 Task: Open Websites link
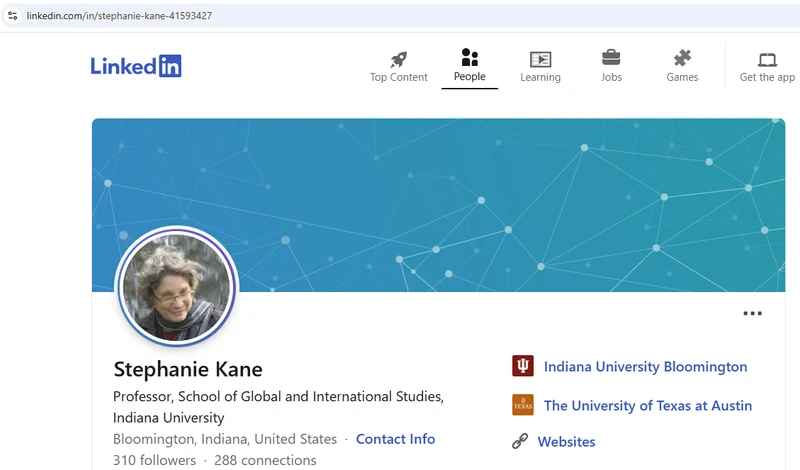tap(566, 441)
